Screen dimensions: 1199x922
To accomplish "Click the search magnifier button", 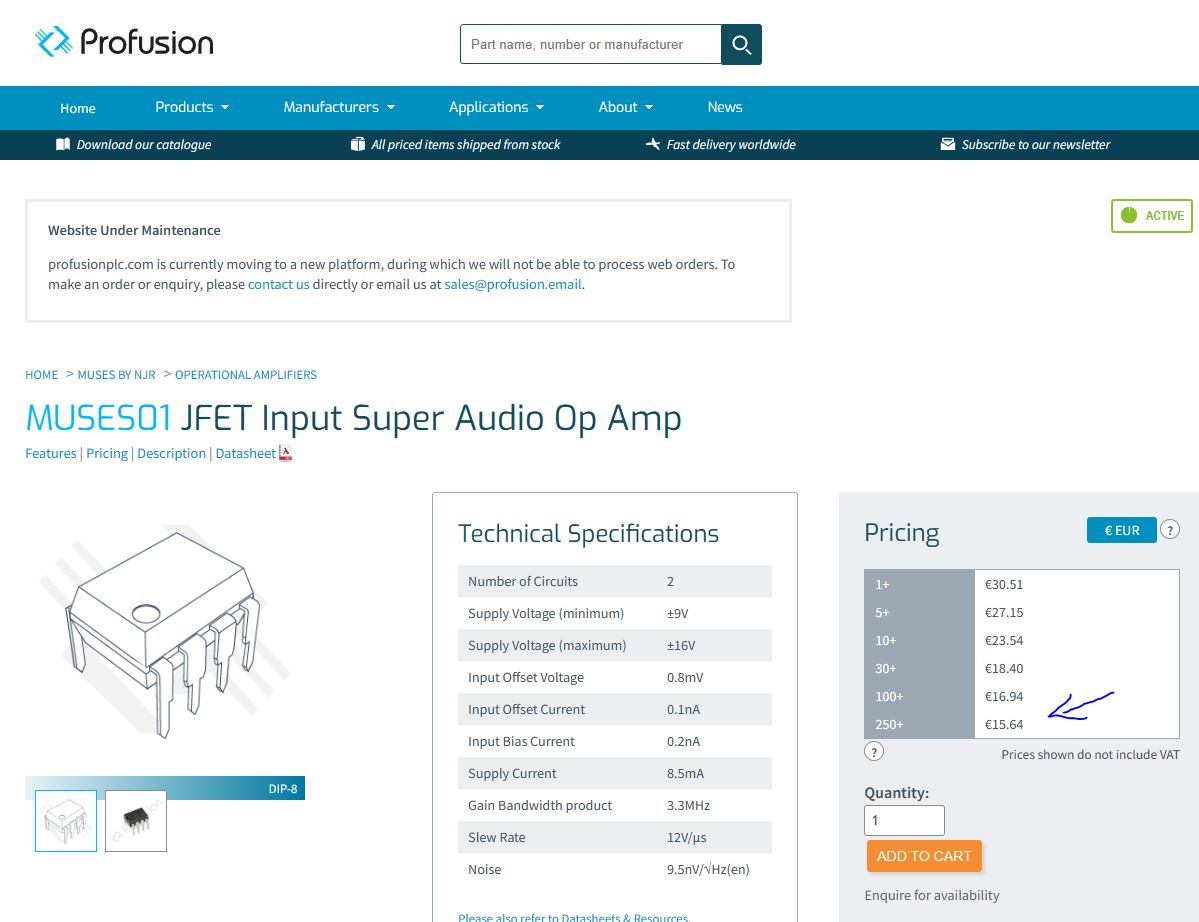I will pos(741,44).
